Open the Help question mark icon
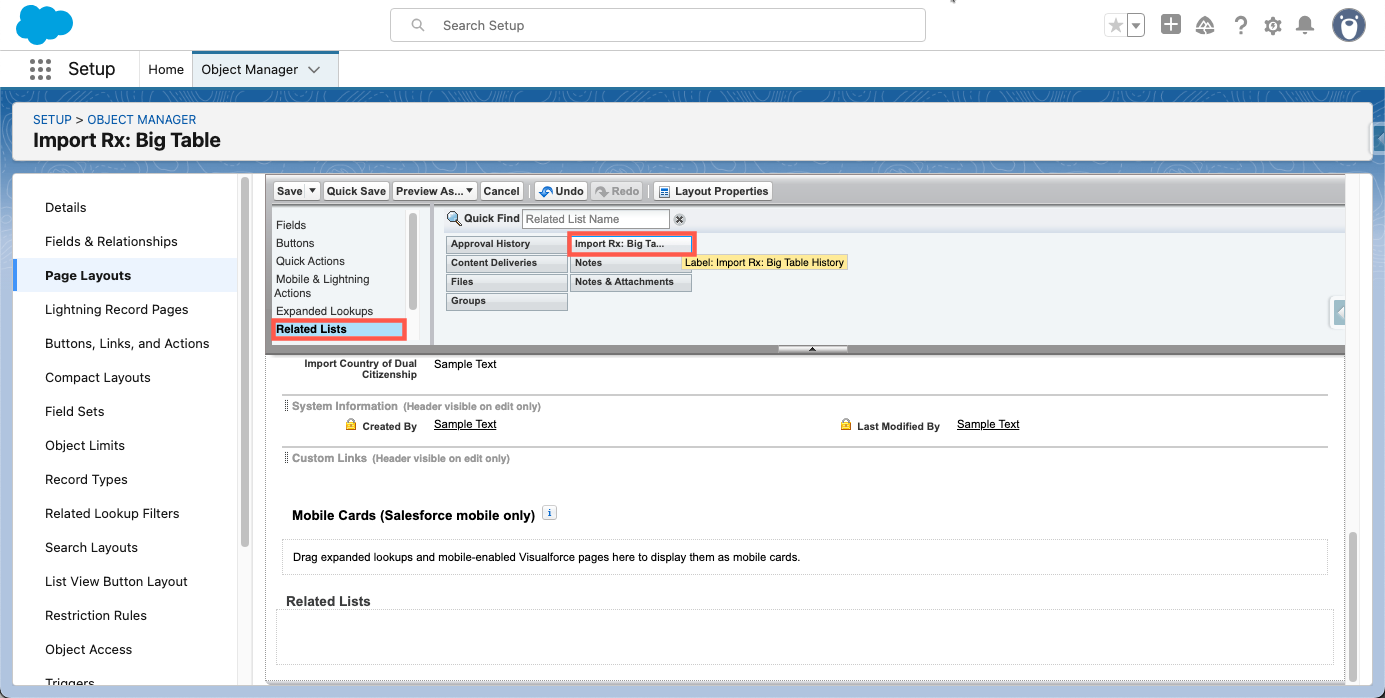The height and width of the screenshot is (698, 1385). pos(1240,26)
